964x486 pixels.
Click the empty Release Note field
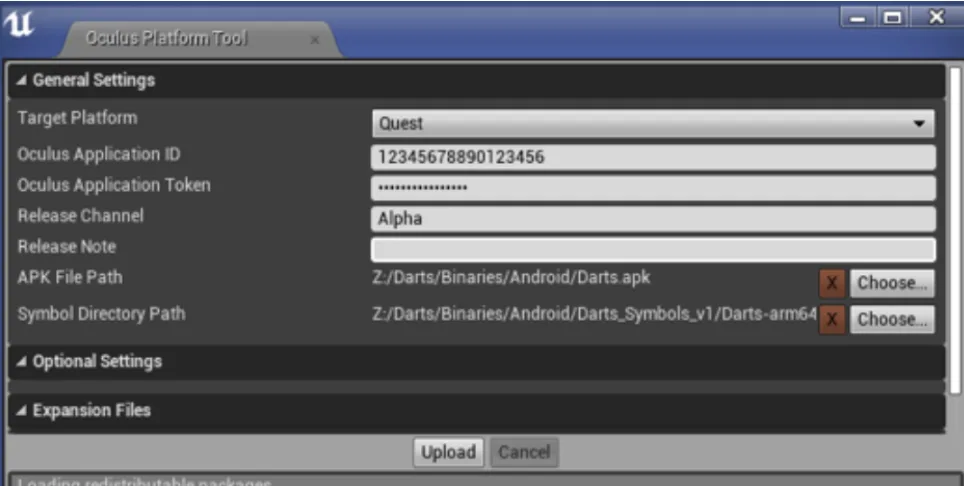click(x=654, y=249)
